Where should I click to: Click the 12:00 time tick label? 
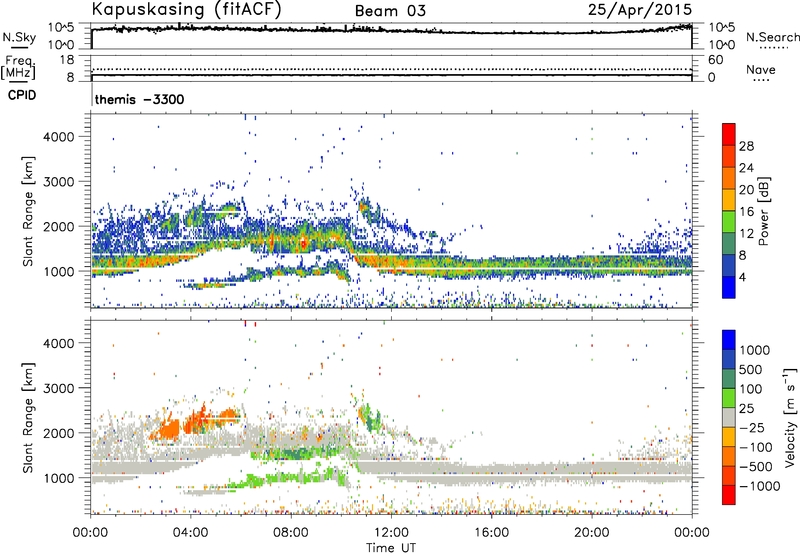pyautogui.click(x=391, y=533)
